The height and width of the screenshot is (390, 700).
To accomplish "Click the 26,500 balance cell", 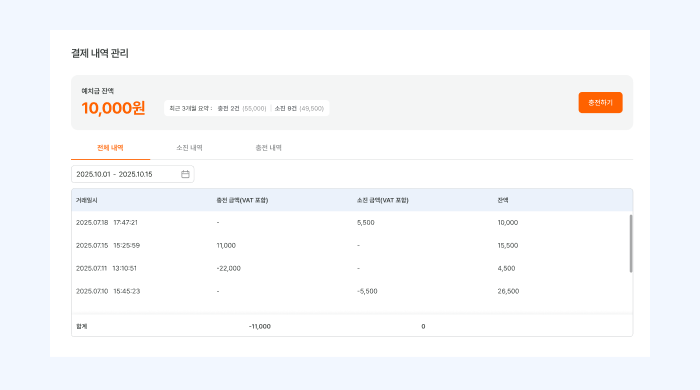I will click(x=508, y=291).
